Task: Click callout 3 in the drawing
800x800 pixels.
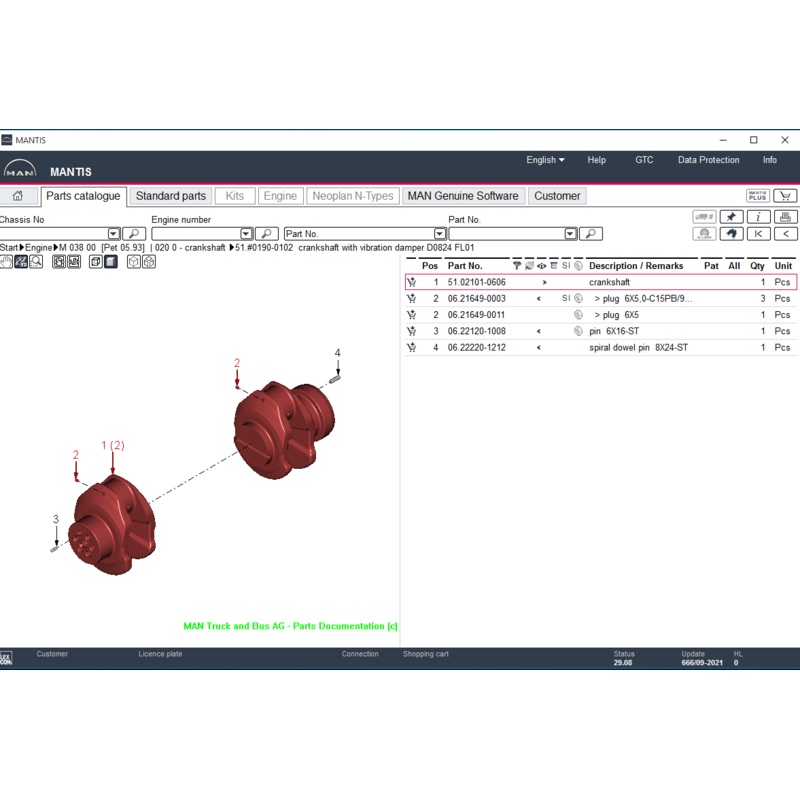Action: pyautogui.click(x=56, y=519)
